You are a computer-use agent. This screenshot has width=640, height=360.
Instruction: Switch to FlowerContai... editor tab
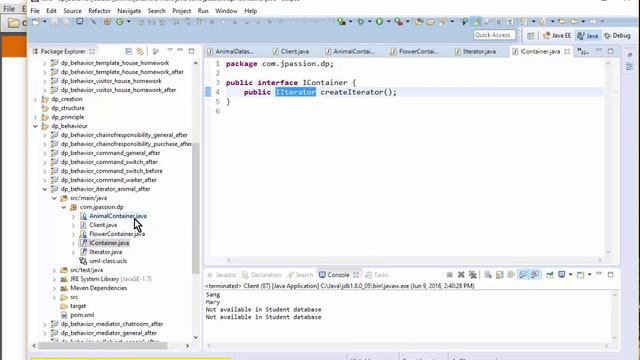click(x=415, y=51)
